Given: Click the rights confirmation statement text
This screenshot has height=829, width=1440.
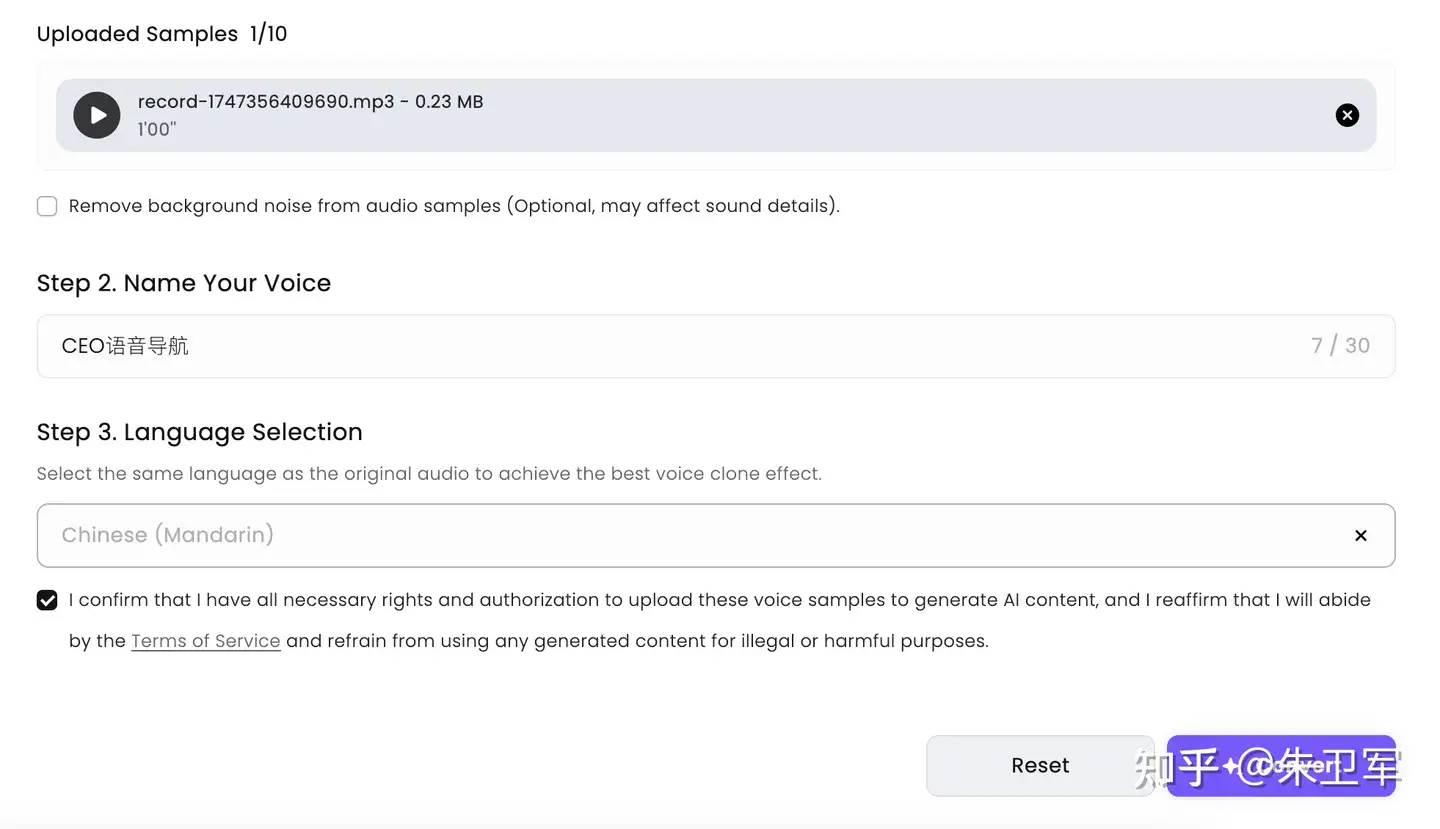Looking at the screenshot, I should pos(719,600).
